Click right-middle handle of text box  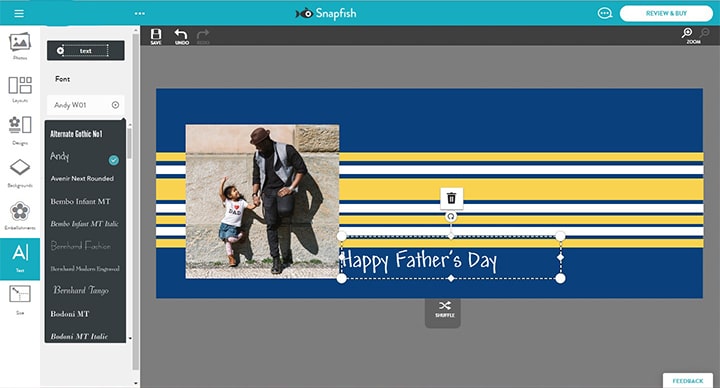(560, 257)
